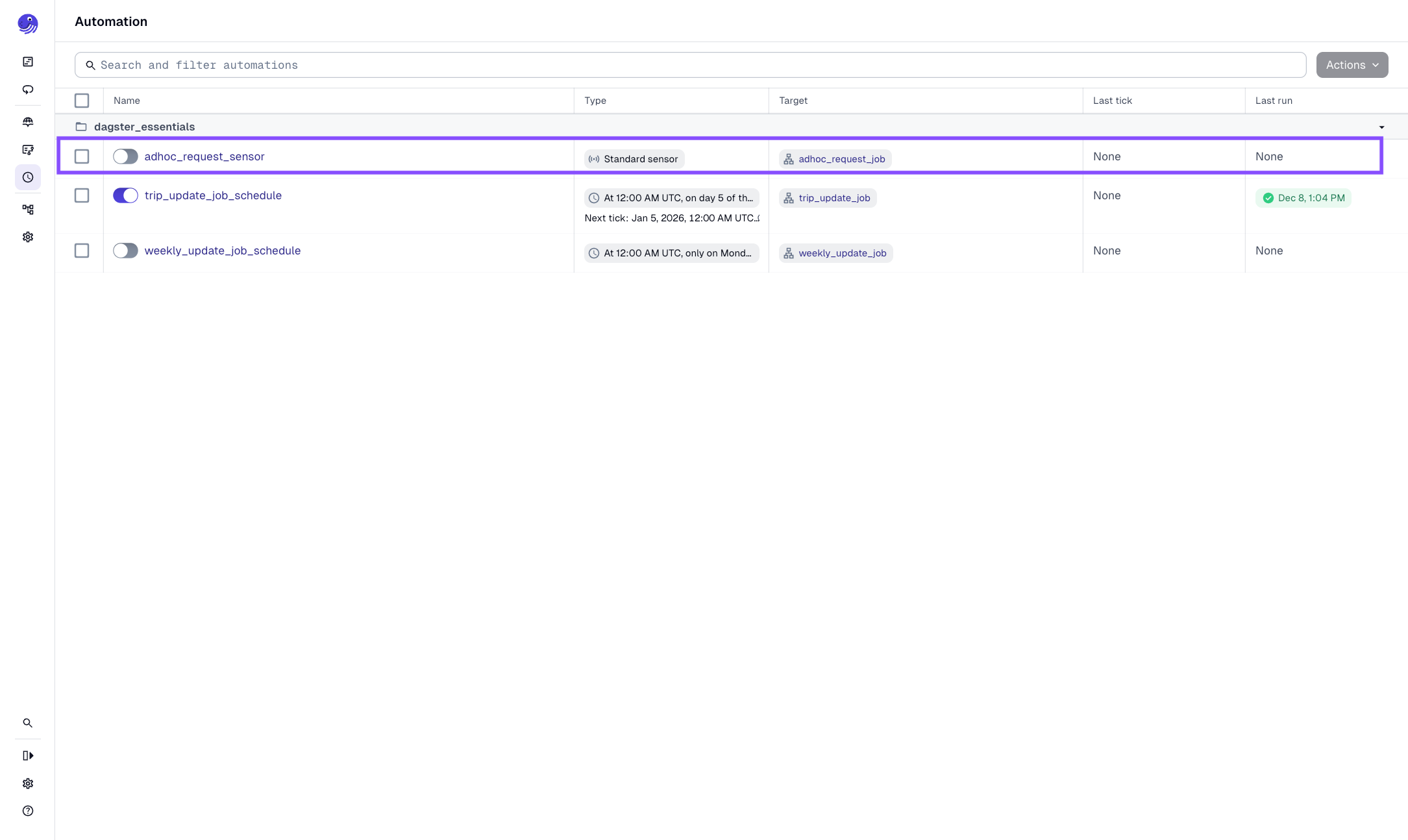Open the Runs view in the sidebar

point(28,90)
